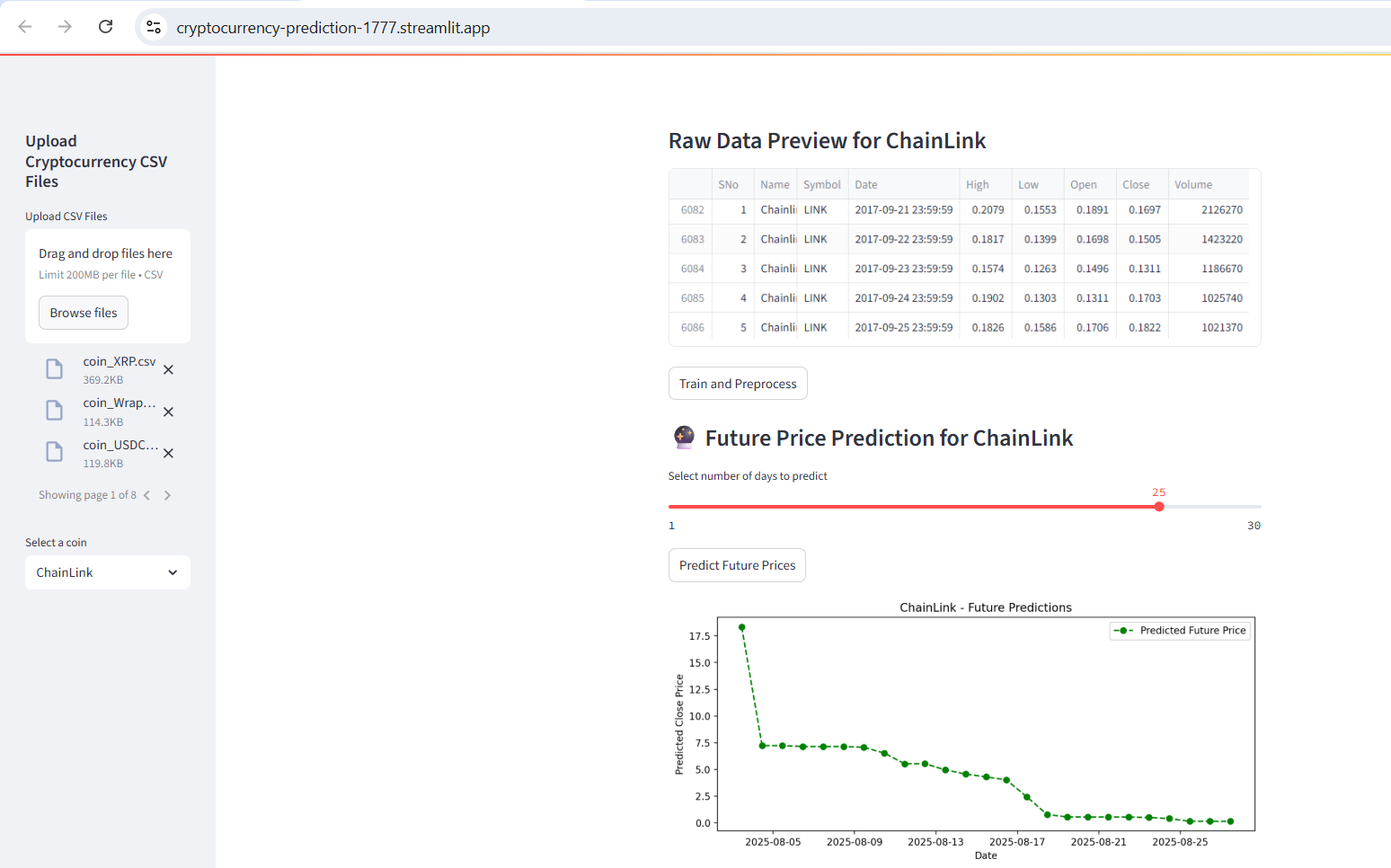Viewport: 1391px width, 868px height.
Task: Sort table by Volume column header
Action: pyautogui.click(x=1209, y=184)
